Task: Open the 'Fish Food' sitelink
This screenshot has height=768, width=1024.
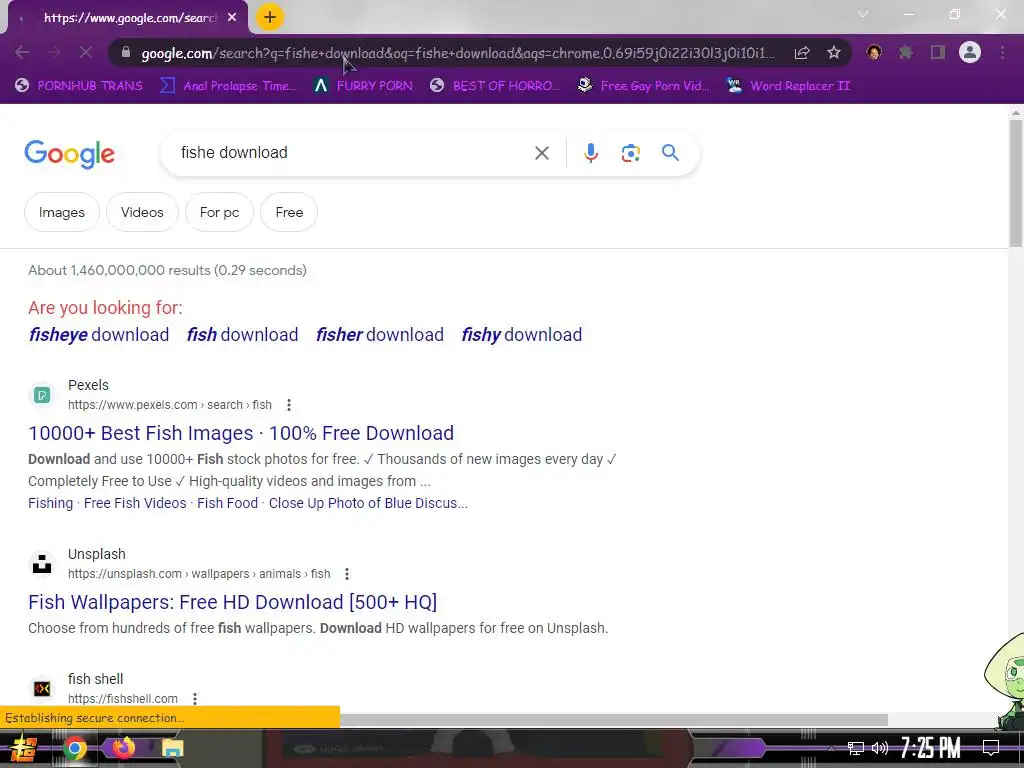Action: pos(227,503)
